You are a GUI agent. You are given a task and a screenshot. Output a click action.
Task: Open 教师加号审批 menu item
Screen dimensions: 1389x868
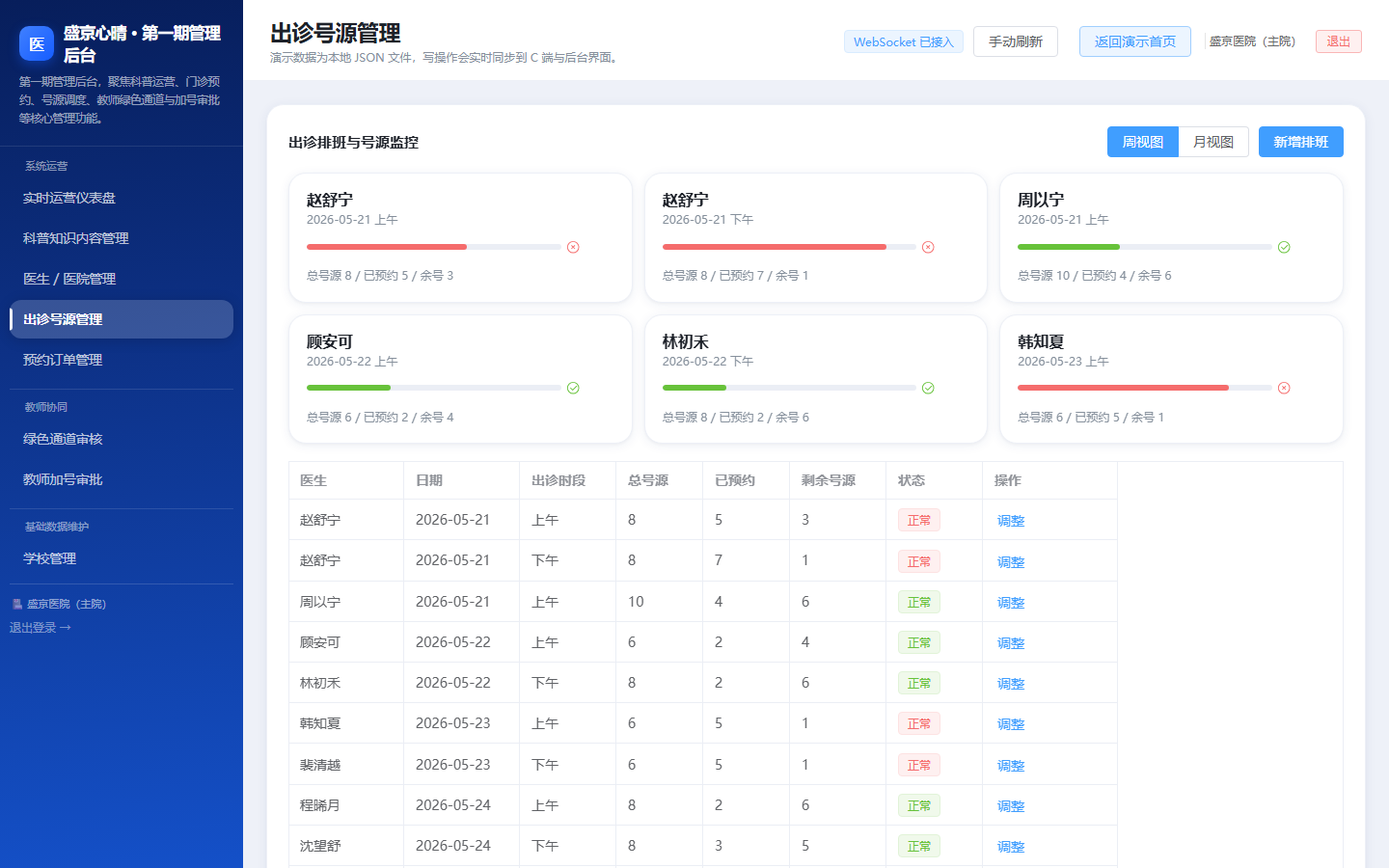pos(122,479)
